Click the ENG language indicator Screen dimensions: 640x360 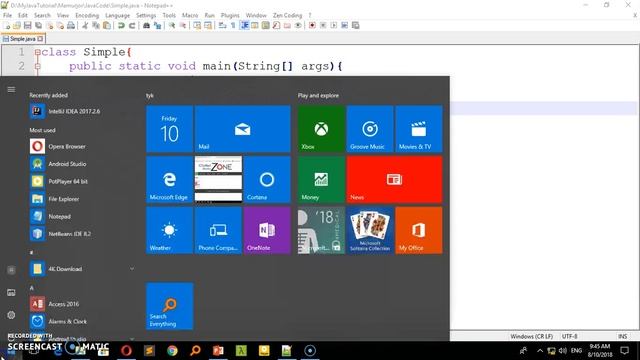[576, 351]
